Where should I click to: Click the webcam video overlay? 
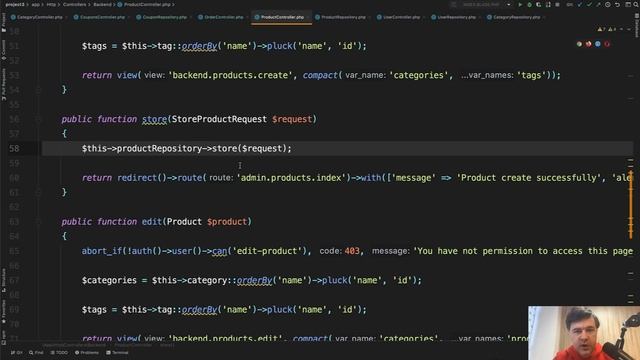pyautogui.click(x=584, y=333)
